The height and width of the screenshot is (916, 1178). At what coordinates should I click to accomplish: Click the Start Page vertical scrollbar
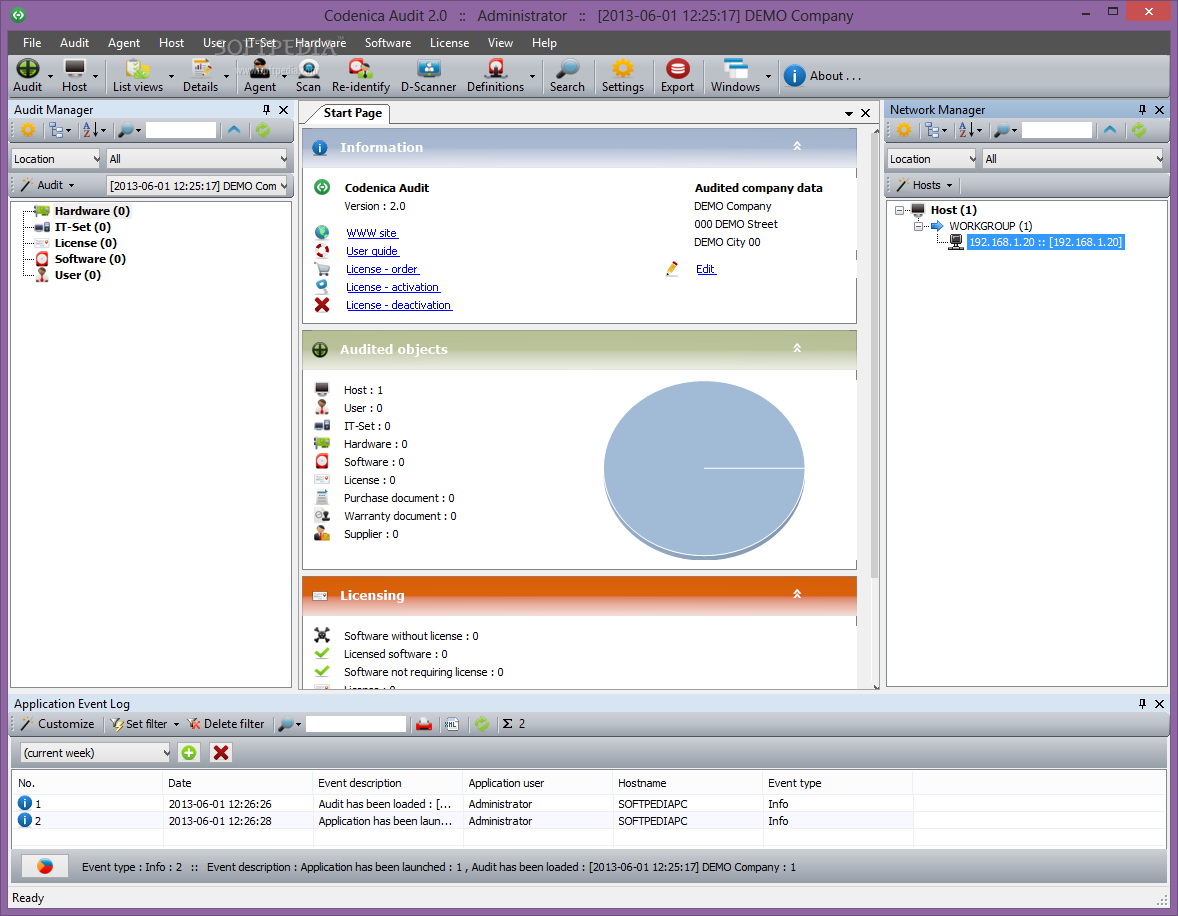[x=875, y=353]
